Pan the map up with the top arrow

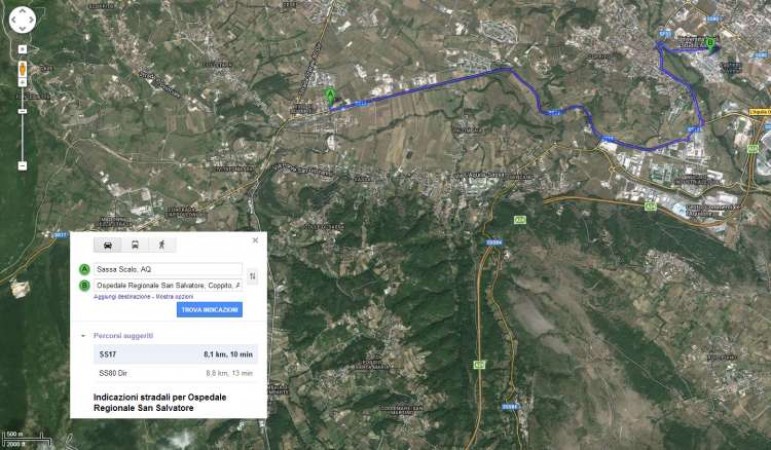coord(22,11)
